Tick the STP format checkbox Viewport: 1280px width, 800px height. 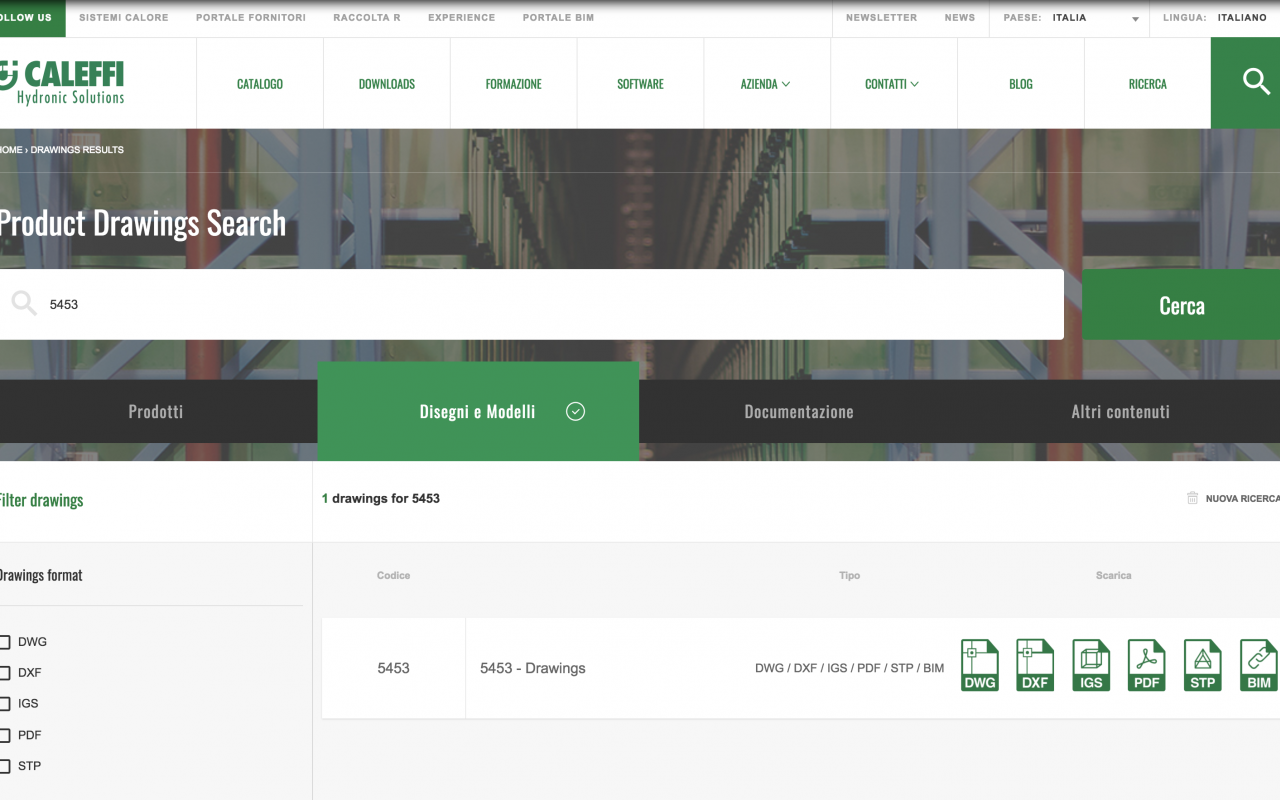4,766
